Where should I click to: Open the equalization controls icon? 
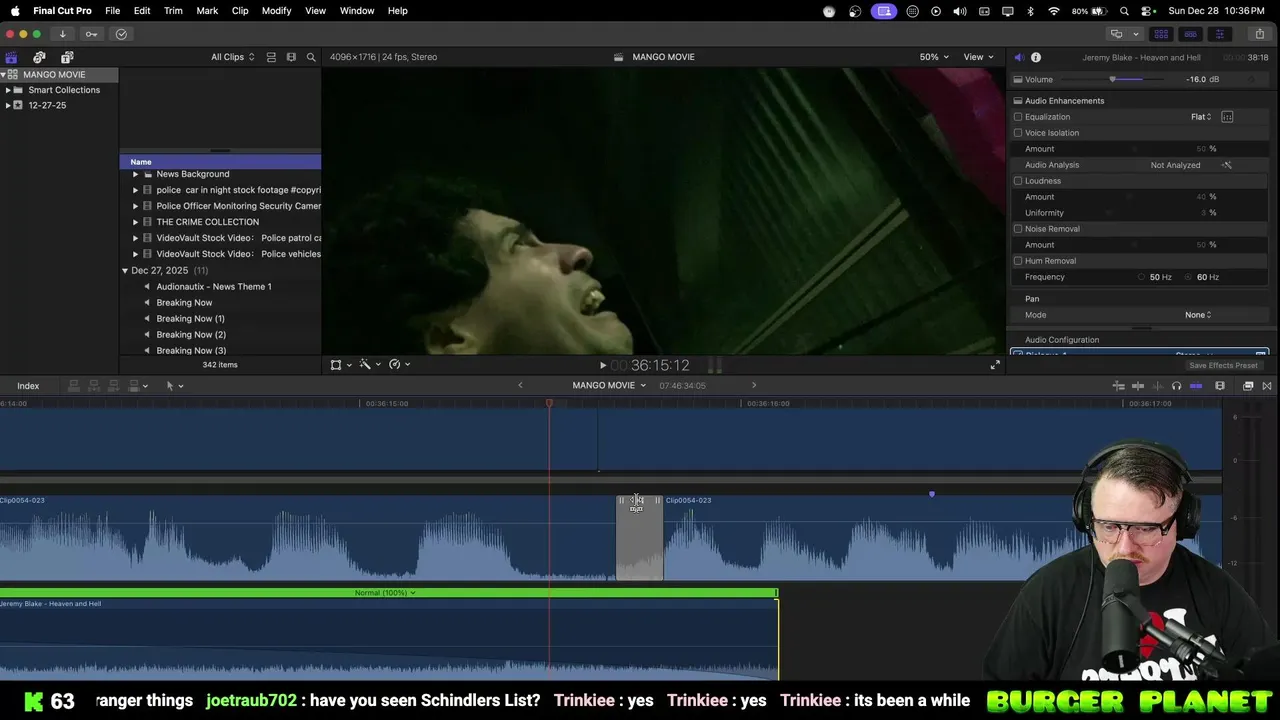(x=1227, y=117)
